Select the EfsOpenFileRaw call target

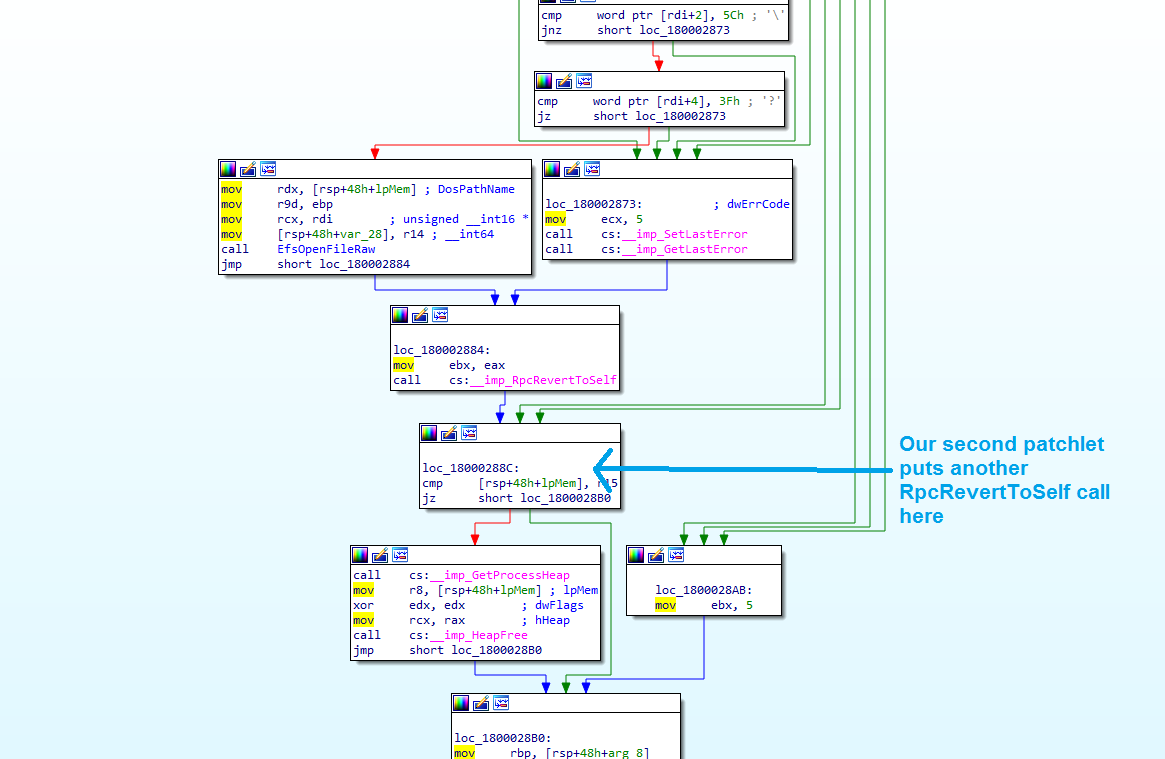pyautogui.click(x=326, y=249)
